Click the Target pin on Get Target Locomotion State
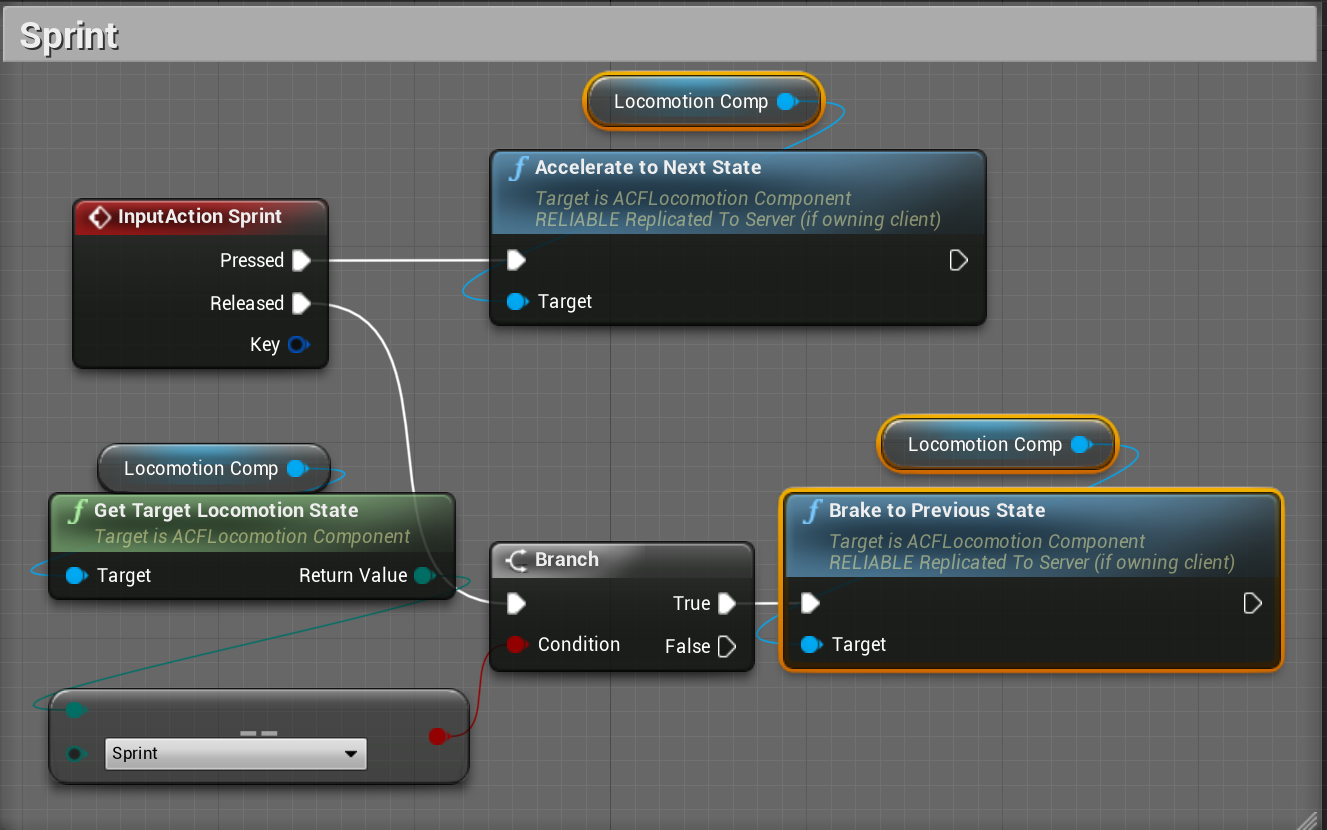Screen dimensions: 1327x830 pyautogui.click(x=76, y=576)
